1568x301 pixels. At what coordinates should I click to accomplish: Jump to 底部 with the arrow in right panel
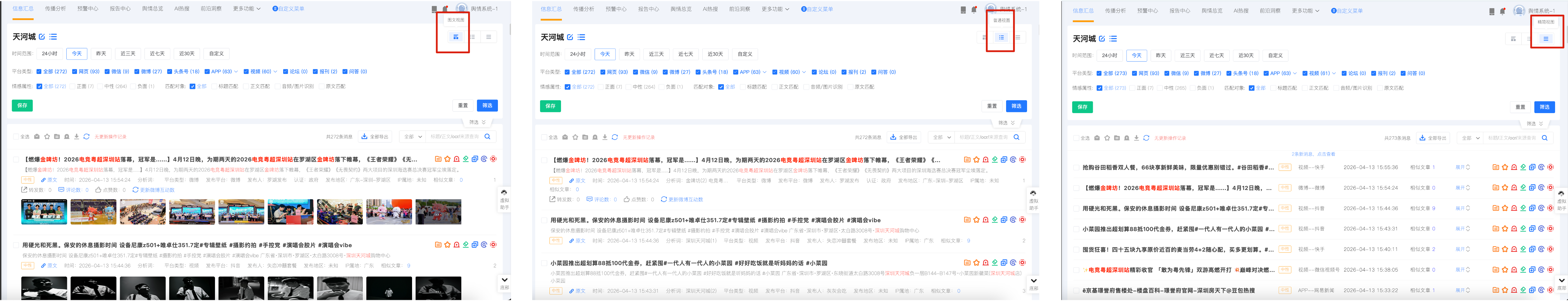click(x=1561, y=284)
